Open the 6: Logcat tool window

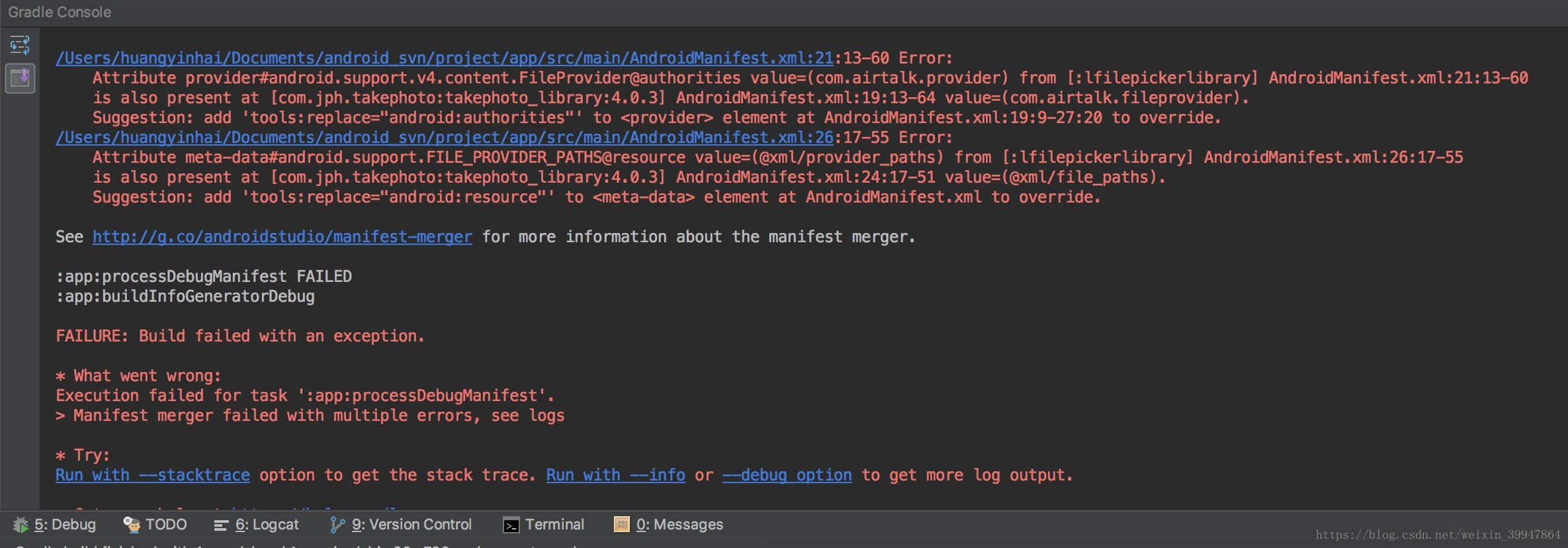pos(257,525)
